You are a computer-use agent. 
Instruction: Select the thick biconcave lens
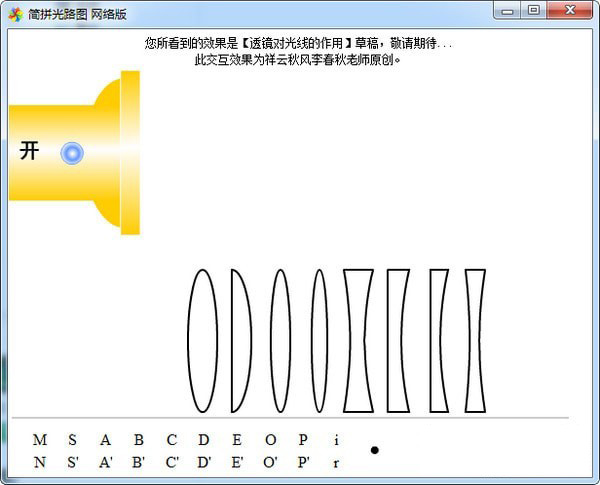(358, 341)
